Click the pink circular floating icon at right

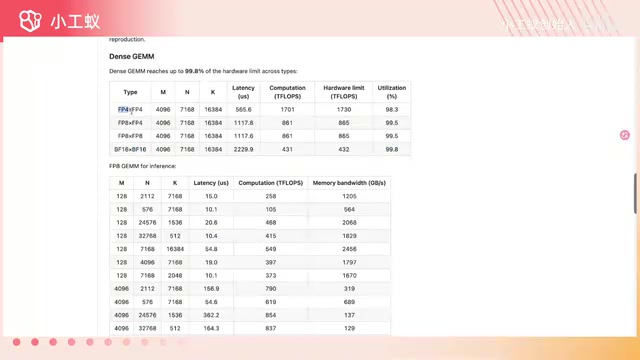pyautogui.click(x=624, y=135)
